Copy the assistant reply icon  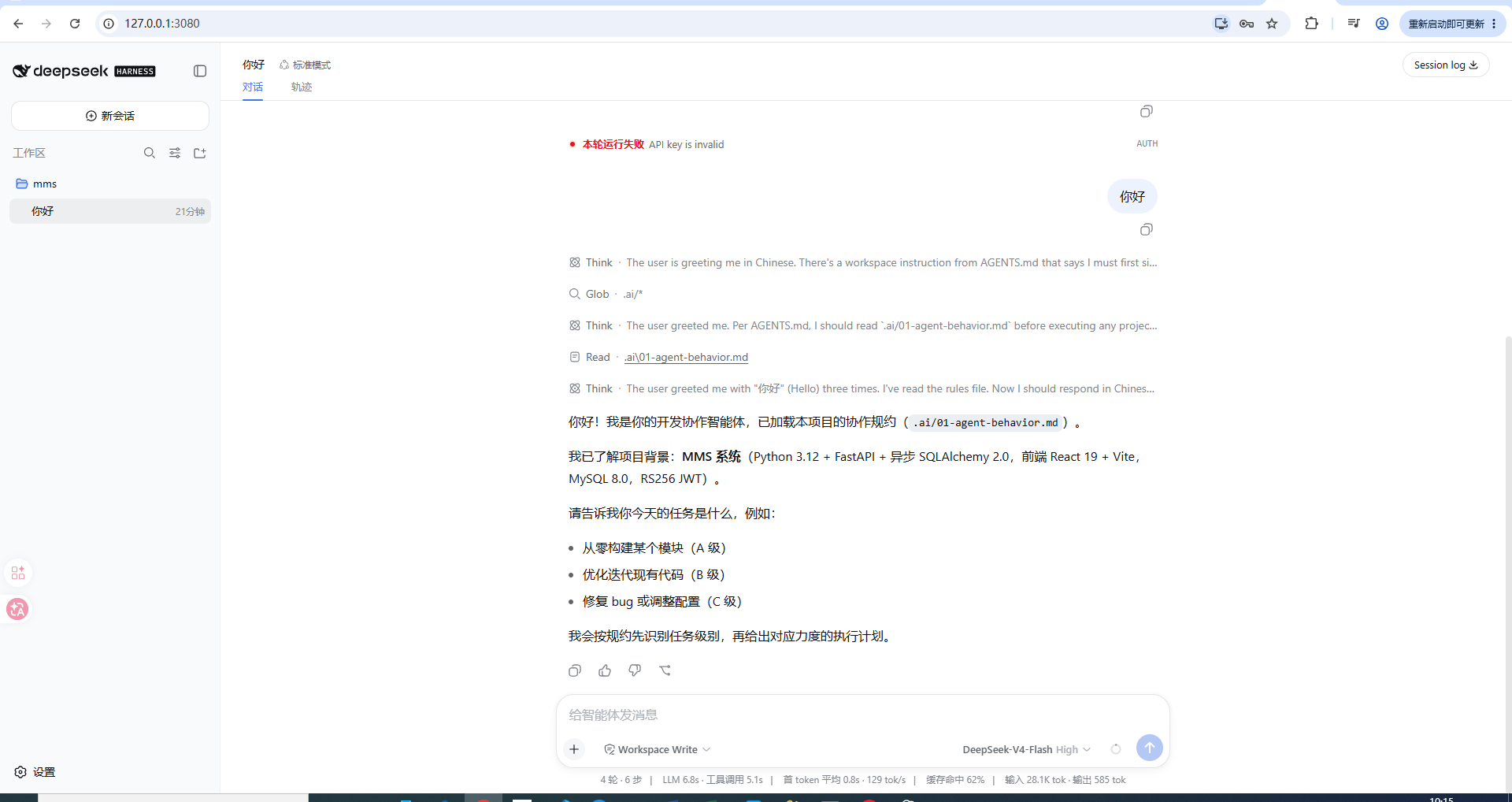pos(575,670)
